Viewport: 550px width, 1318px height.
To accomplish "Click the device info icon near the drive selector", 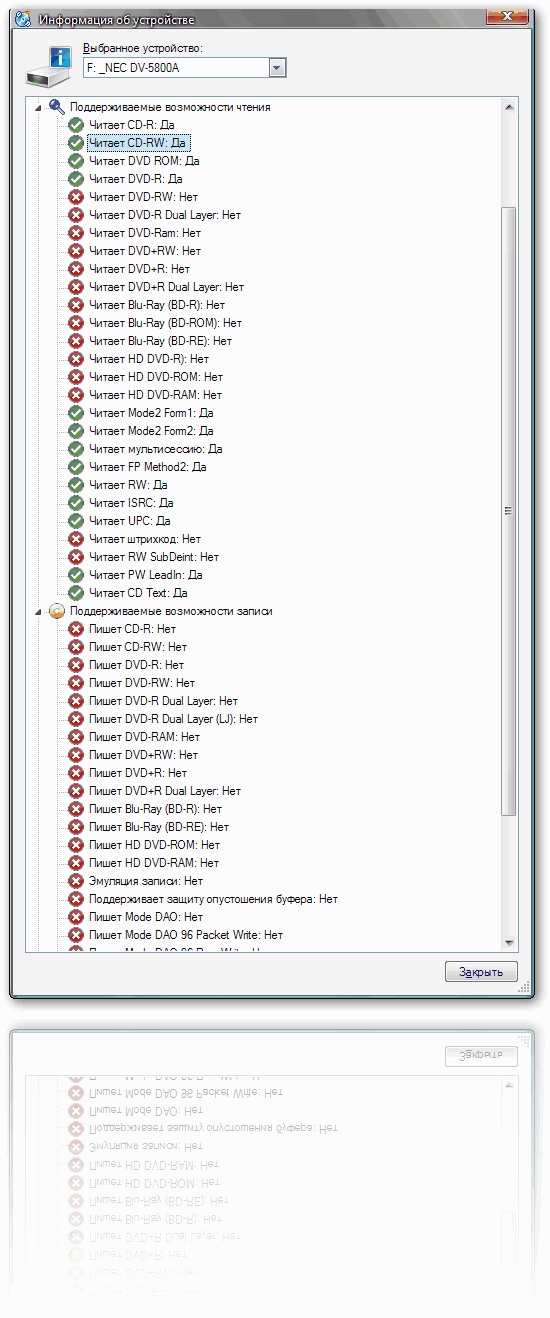I will pos(49,66).
